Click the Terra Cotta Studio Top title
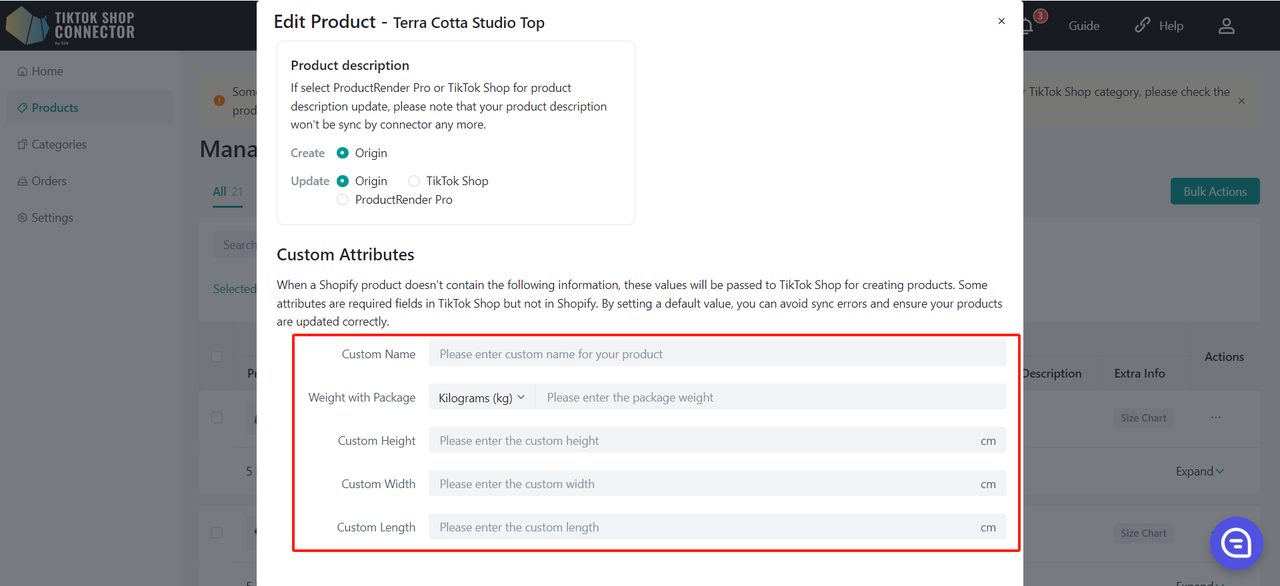 [x=469, y=23]
